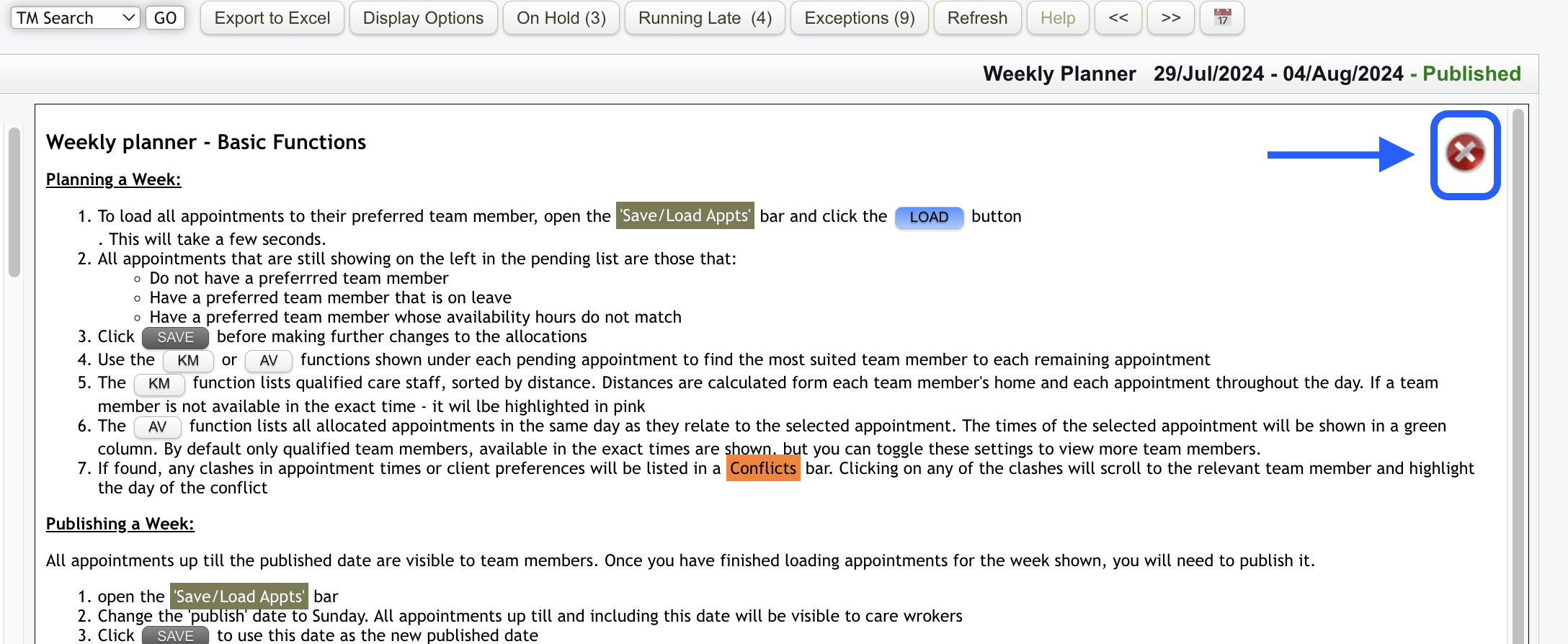Click the 'Planning a Week:' heading
Viewport: 1568px width, 644px height.
point(114,179)
